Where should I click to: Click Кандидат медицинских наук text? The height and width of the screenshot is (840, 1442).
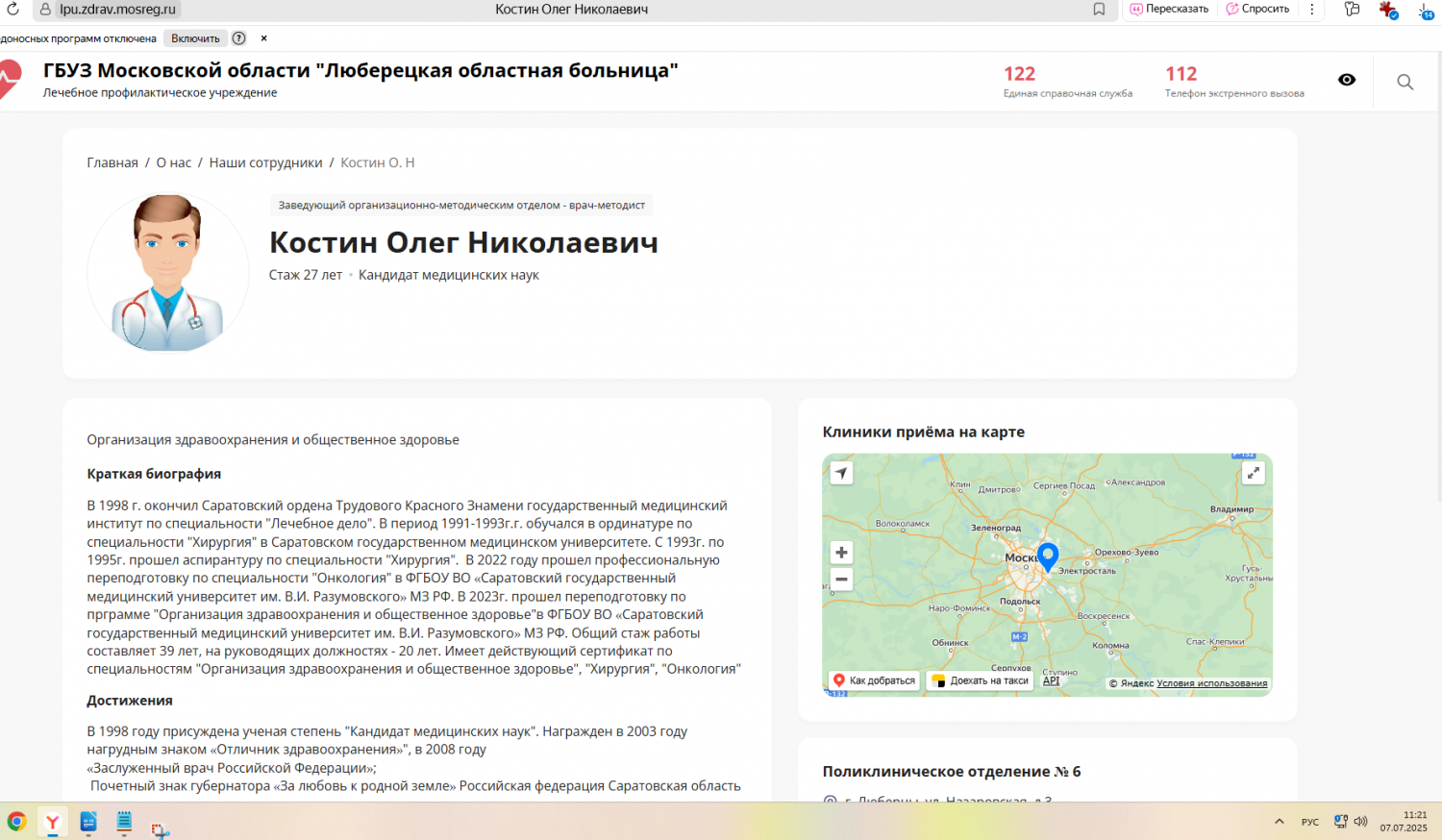[x=449, y=275]
